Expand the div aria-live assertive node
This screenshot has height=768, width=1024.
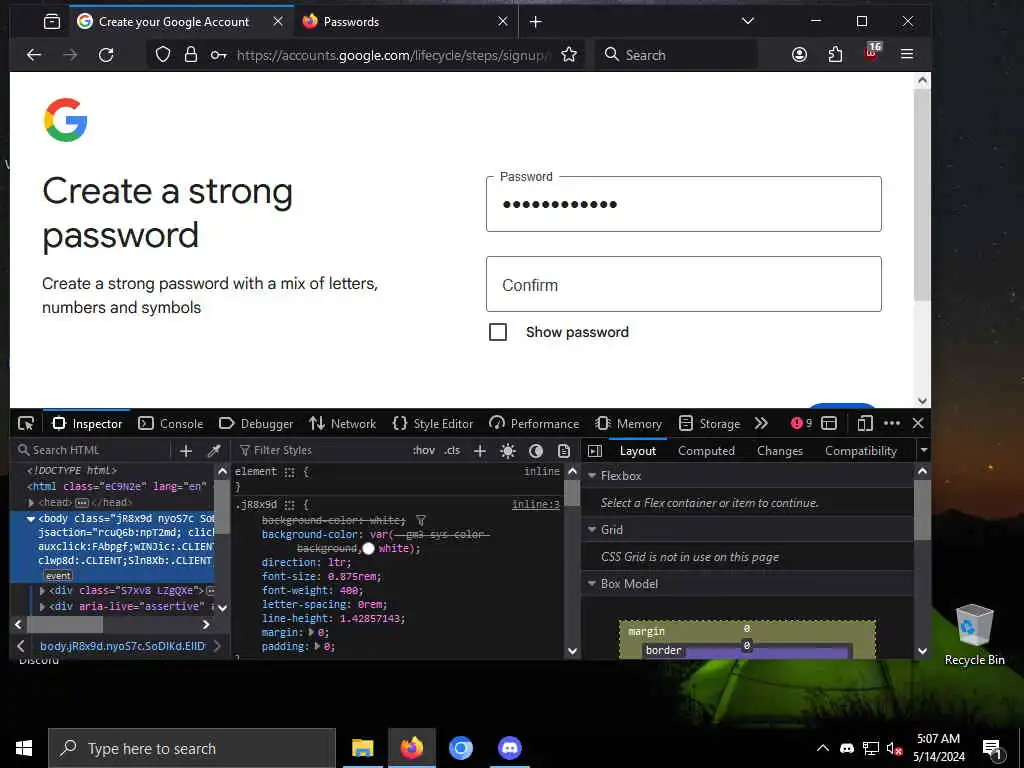42,606
